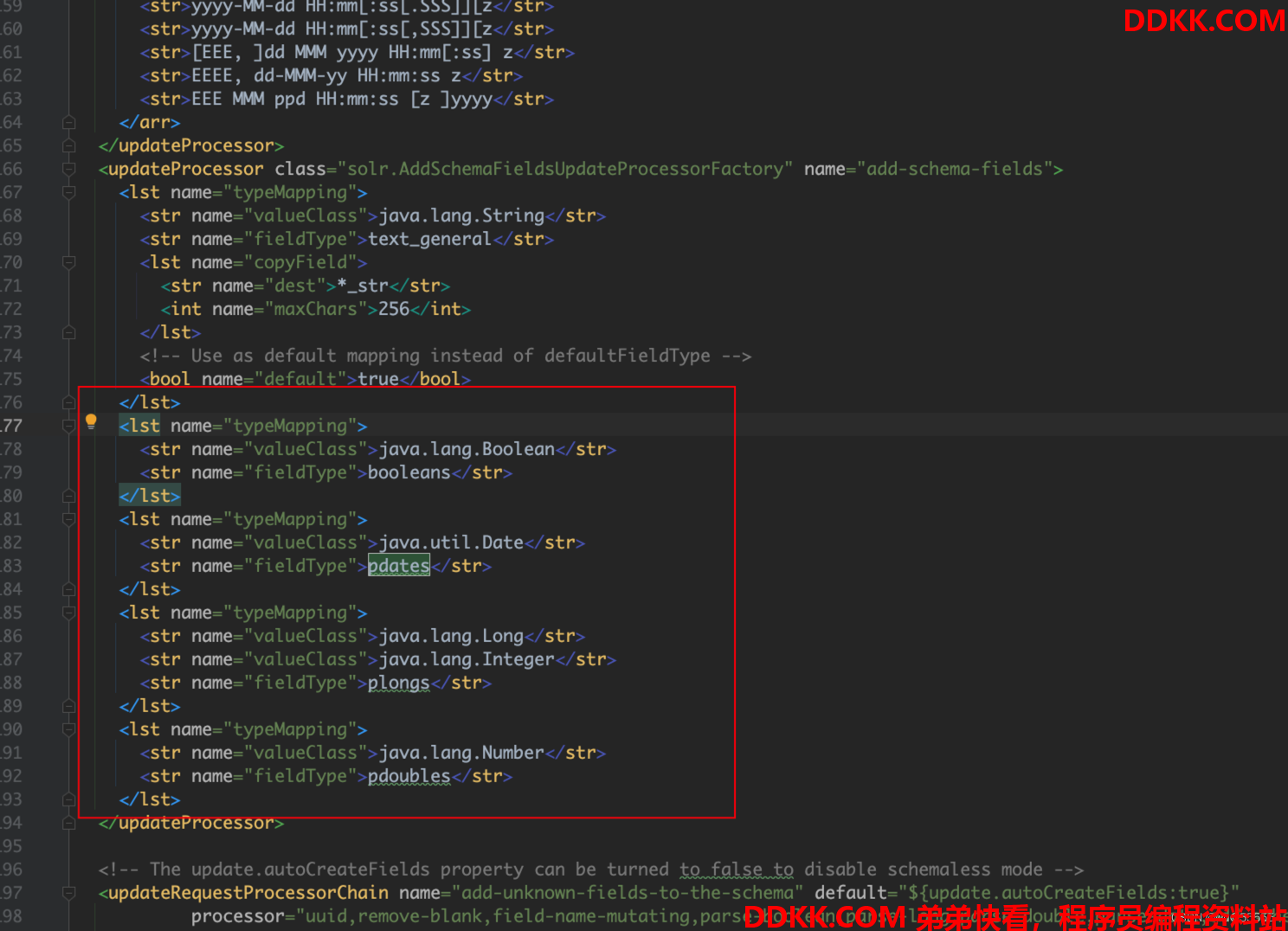Click the ${update.autoCreateFields:true} default value
Image resolution: width=1288 pixels, height=931 pixels.
pos(1068,893)
